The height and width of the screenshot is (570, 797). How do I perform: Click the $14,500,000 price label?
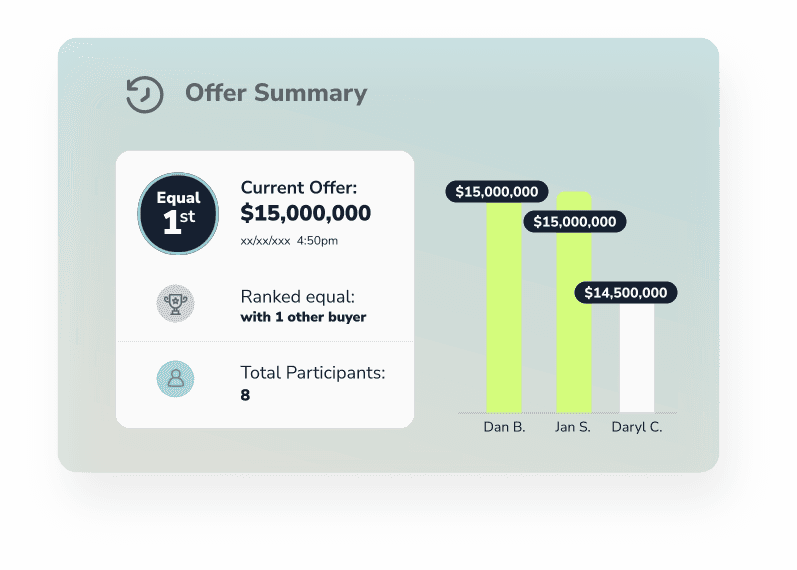[626, 292]
